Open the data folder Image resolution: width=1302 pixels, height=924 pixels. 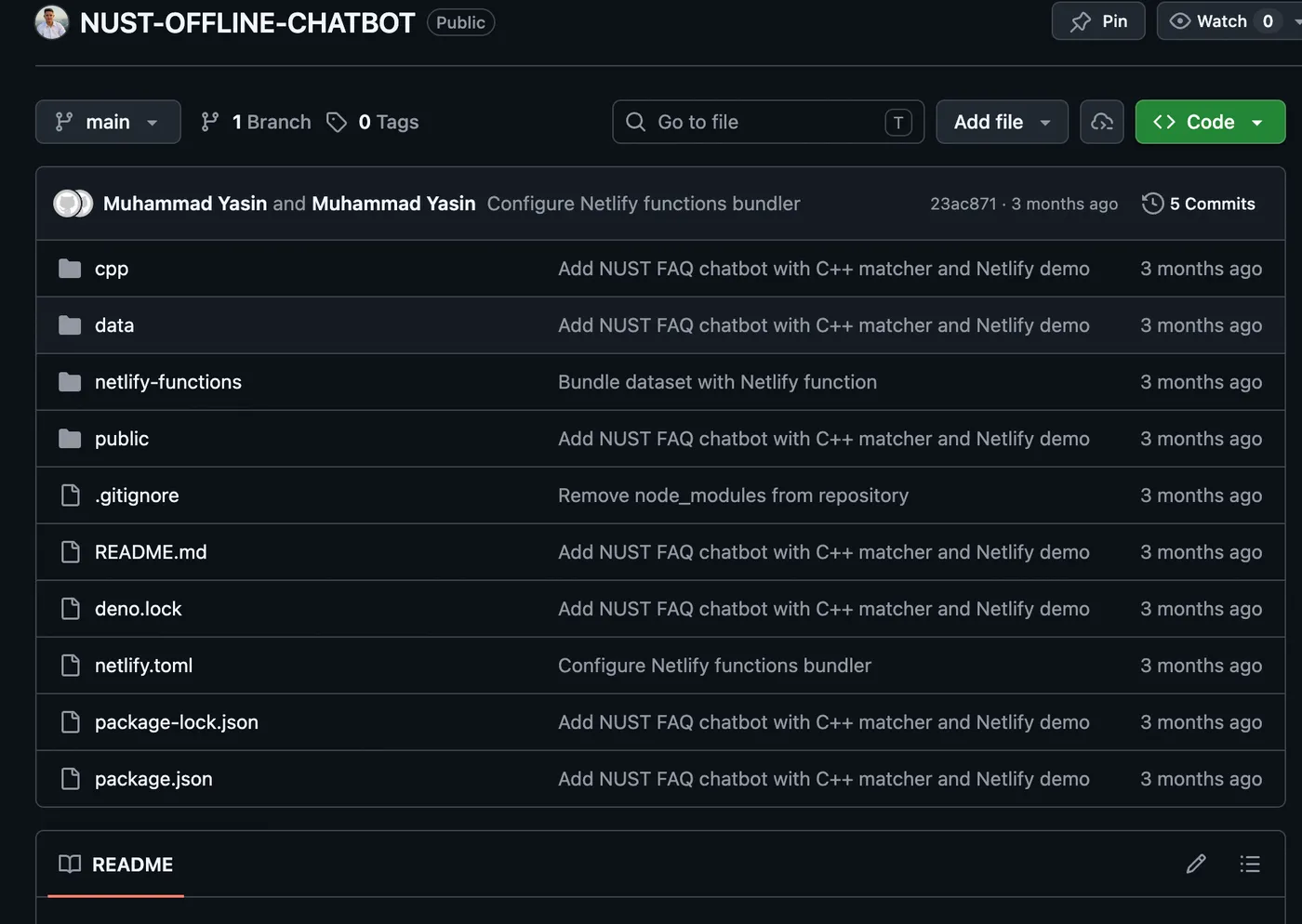click(x=114, y=325)
